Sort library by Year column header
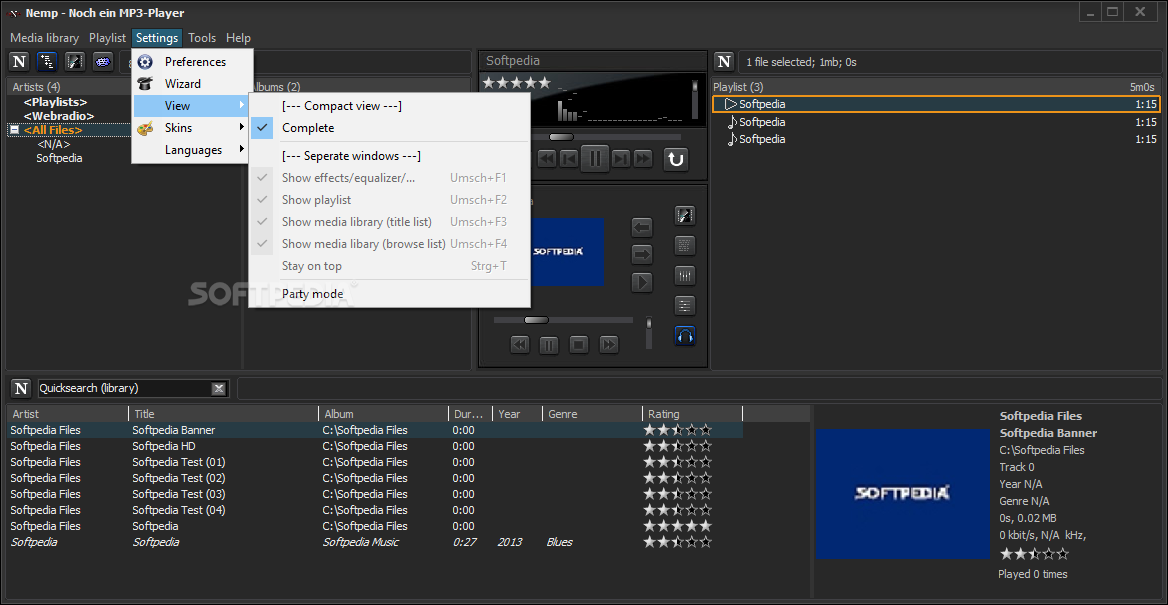 [517, 414]
